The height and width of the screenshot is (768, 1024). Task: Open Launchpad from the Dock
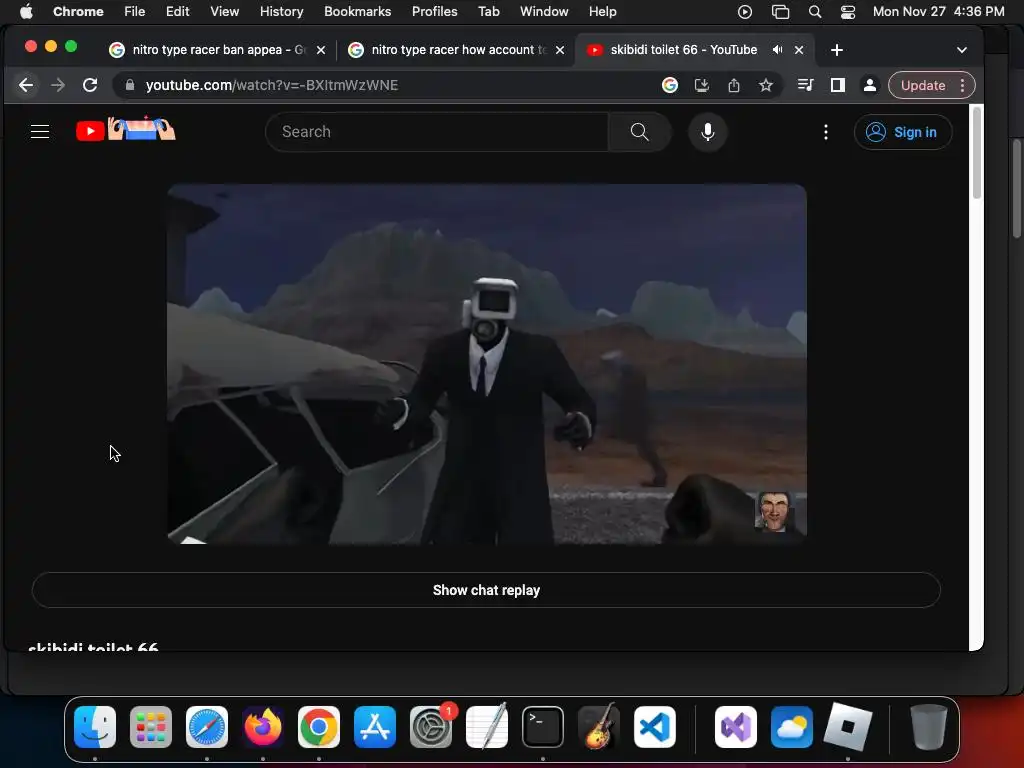click(x=151, y=727)
